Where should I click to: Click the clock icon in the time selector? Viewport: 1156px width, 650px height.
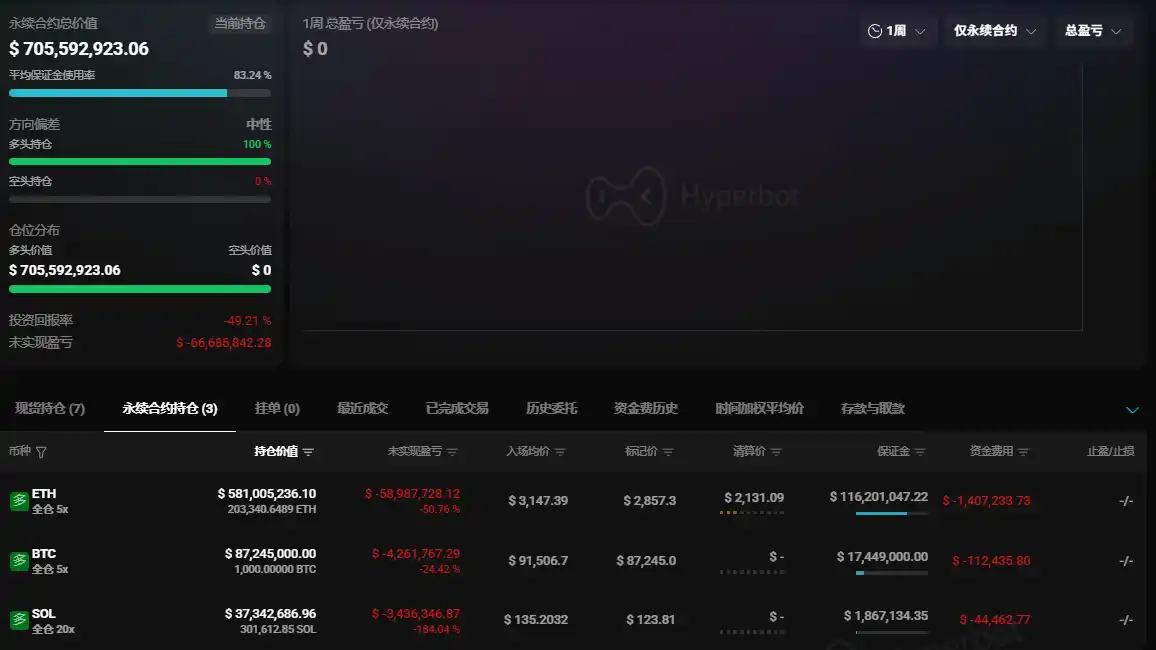pos(874,31)
